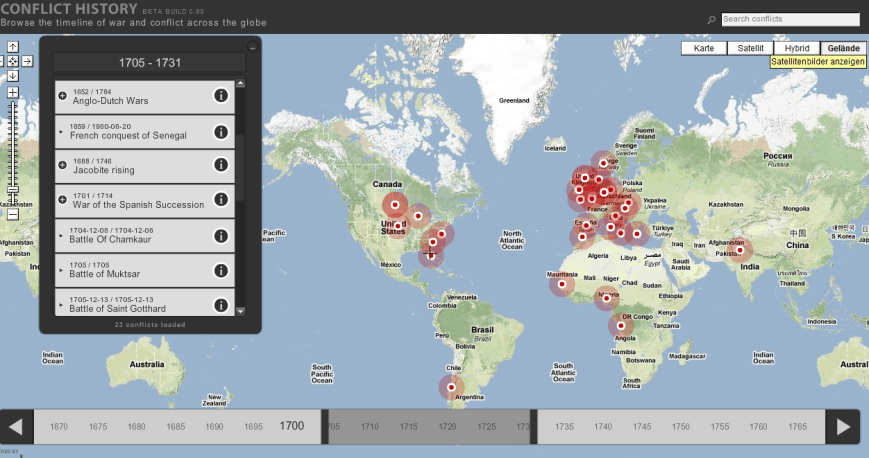This screenshot has height=458, width=869.
Task: View info for Battle of Muktsar
Action: click(221, 270)
